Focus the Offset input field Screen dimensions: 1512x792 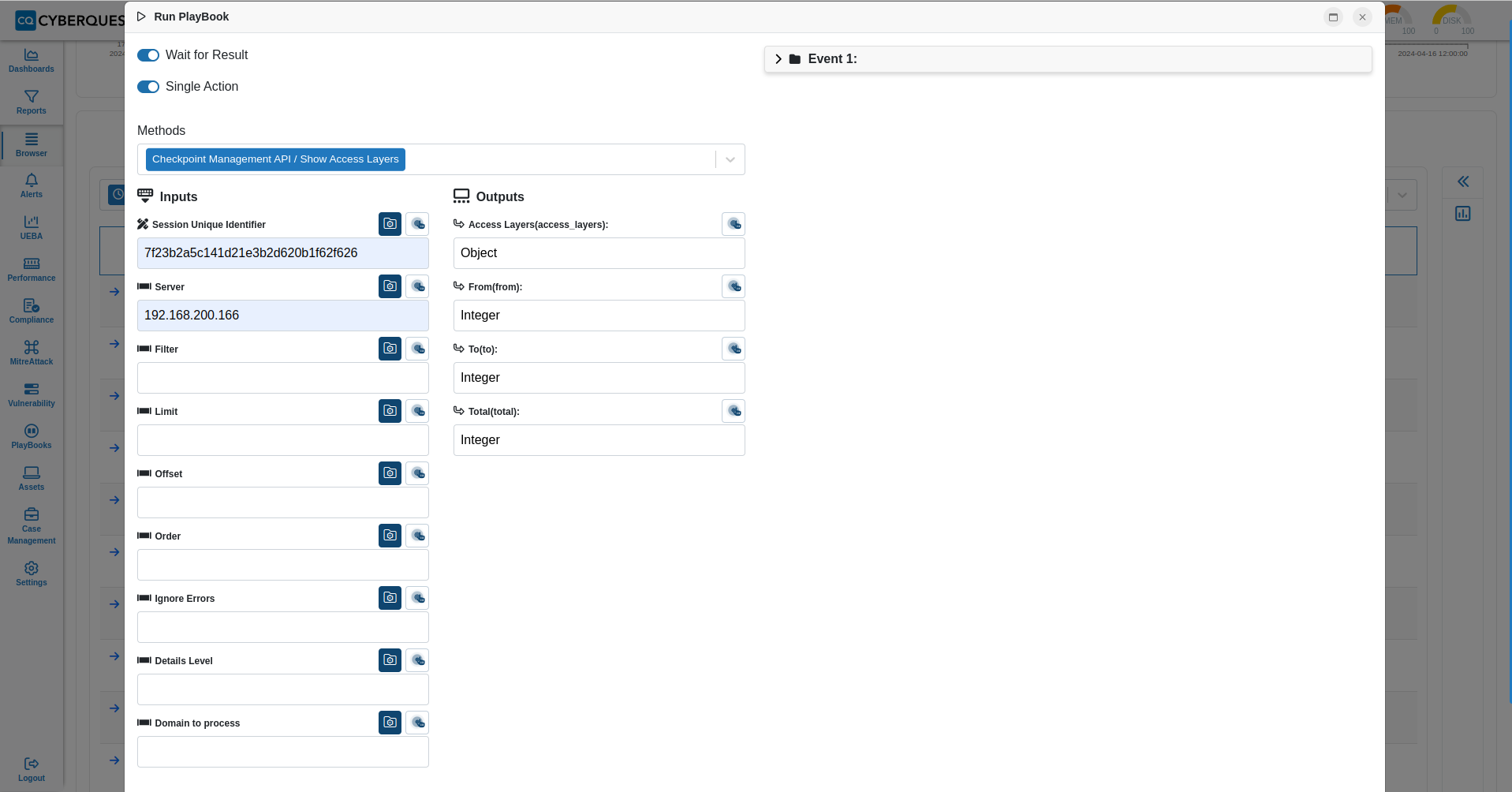283,502
